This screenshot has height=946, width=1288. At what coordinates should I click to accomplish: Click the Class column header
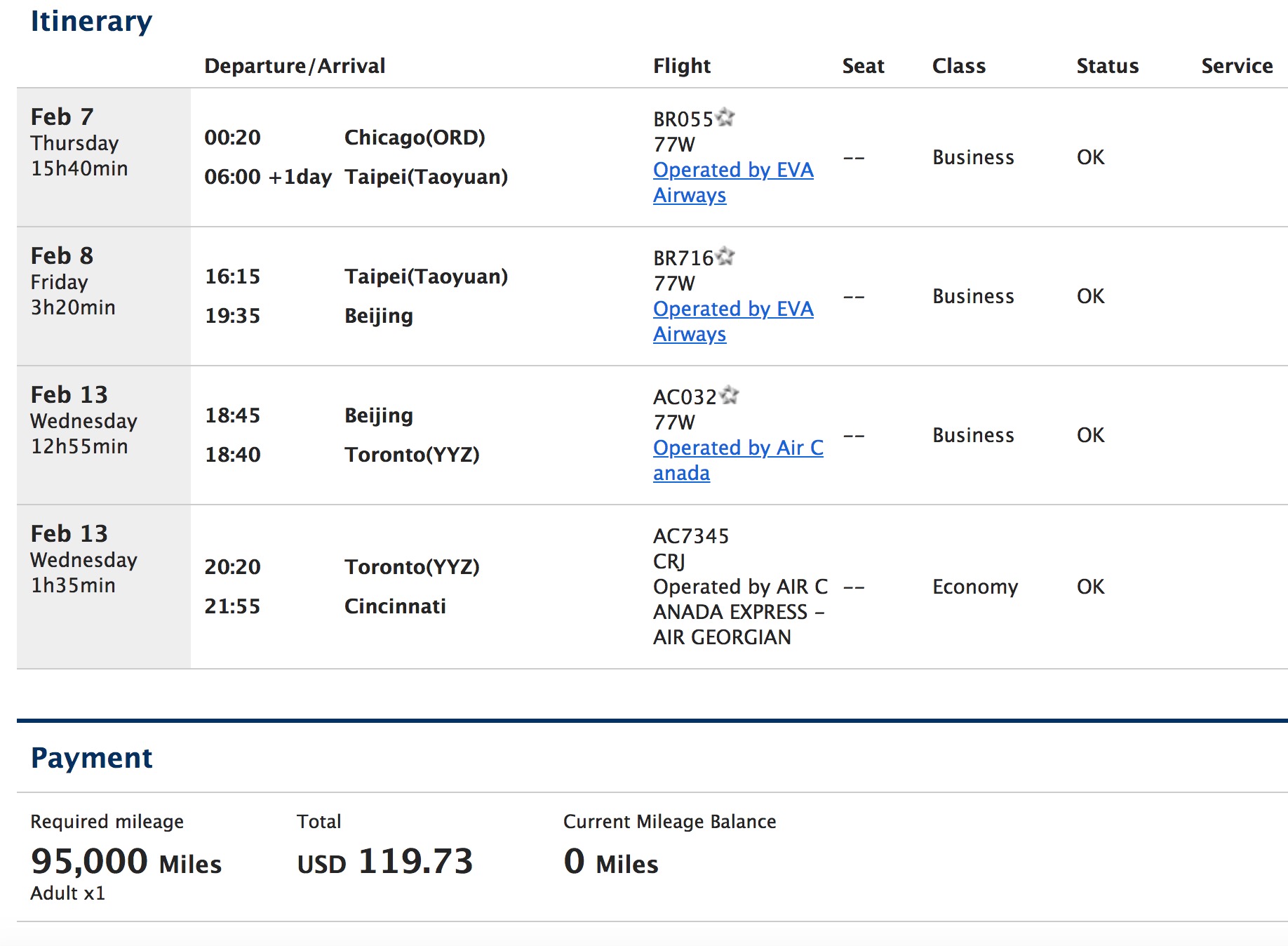click(958, 66)
